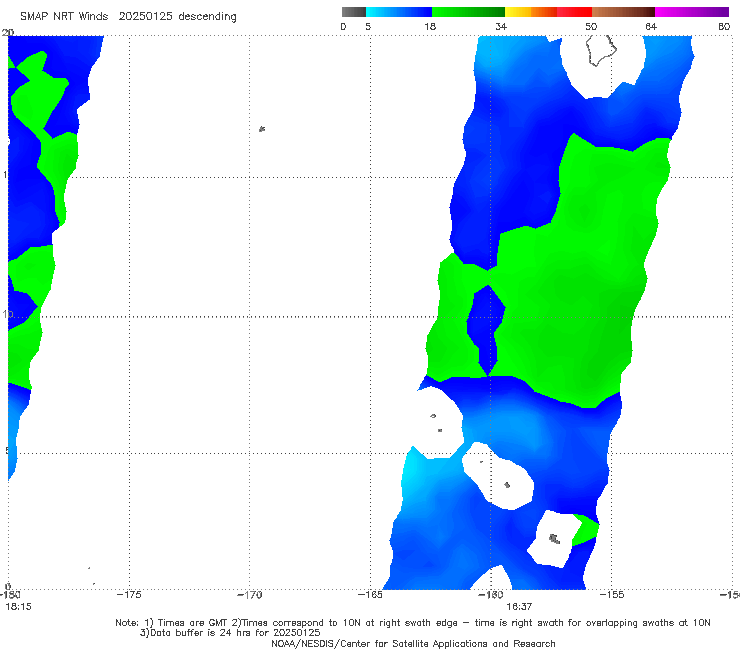740x650 pixels.
Task: Click the longitude label '-170'
Action: [x=250, y=595]
